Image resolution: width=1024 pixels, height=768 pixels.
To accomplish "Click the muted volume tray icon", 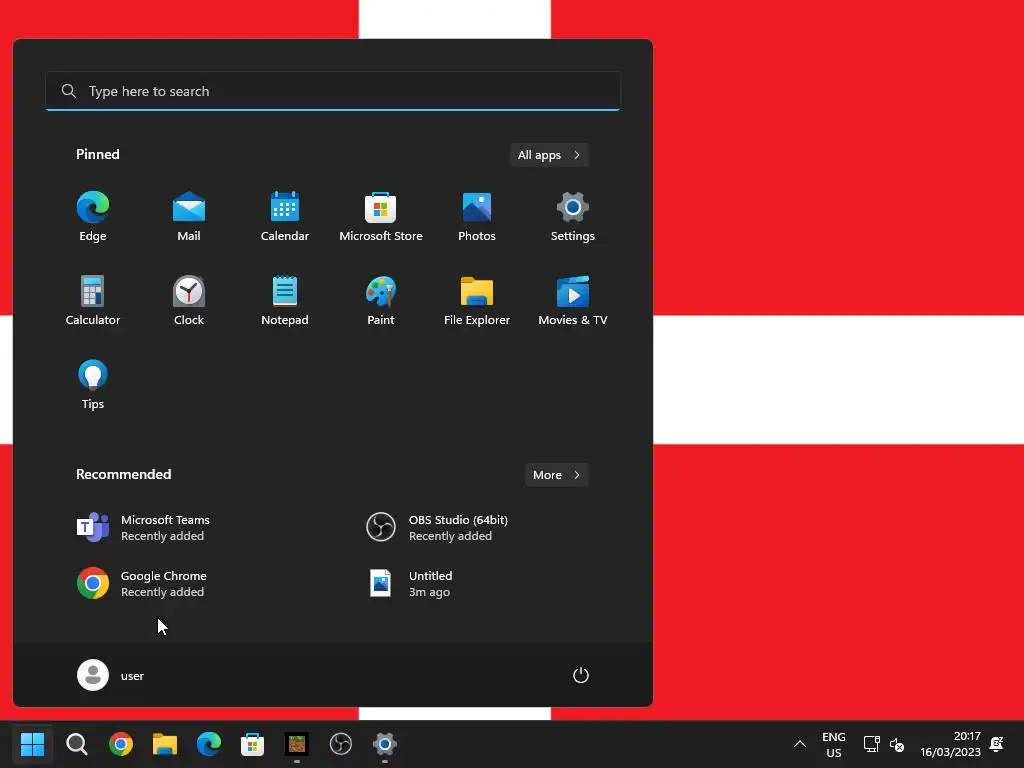I will click(897, 744).
